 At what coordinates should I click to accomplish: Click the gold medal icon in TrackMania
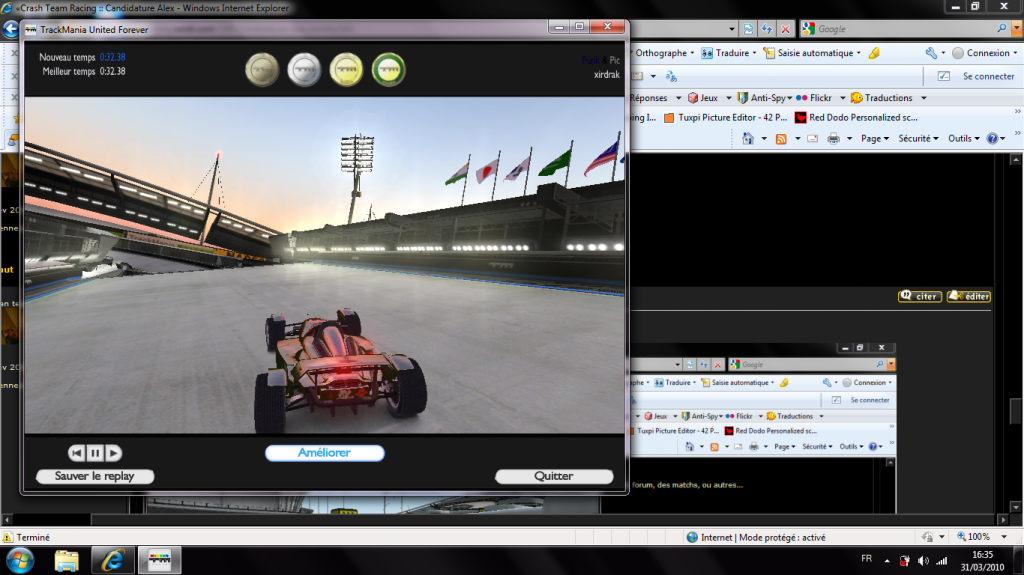point(346,69)
